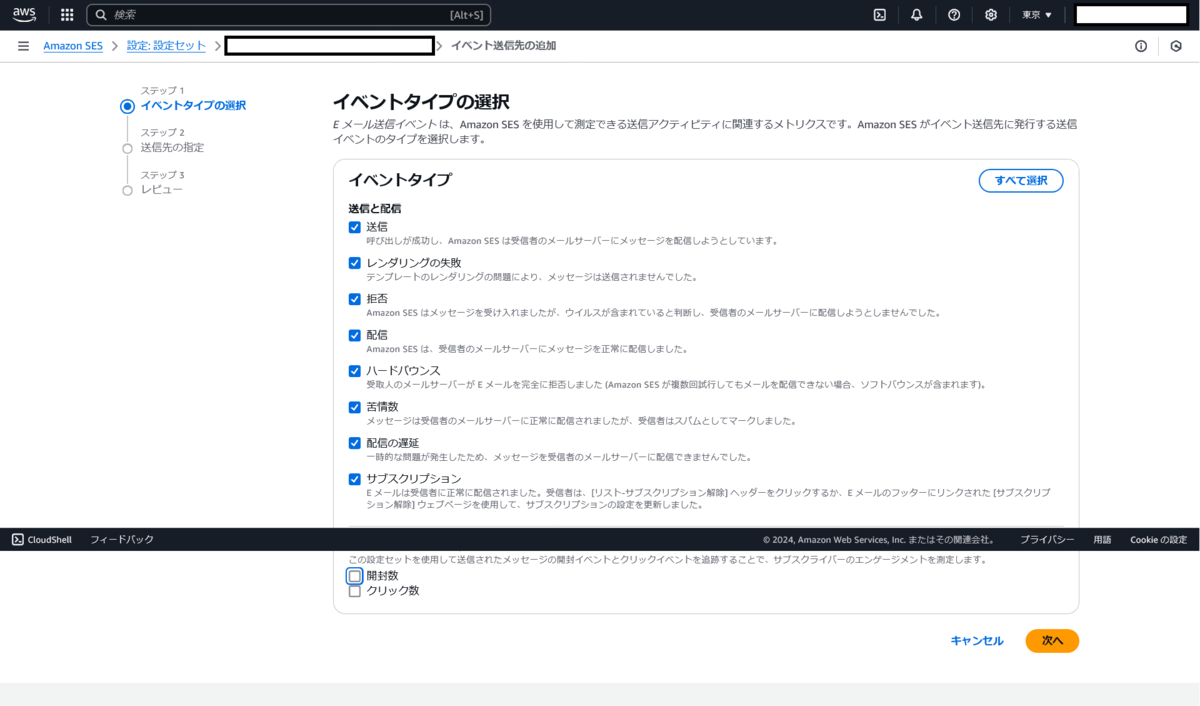Open the notifications bell icon
1200x706 pixels.
(917, 15)
